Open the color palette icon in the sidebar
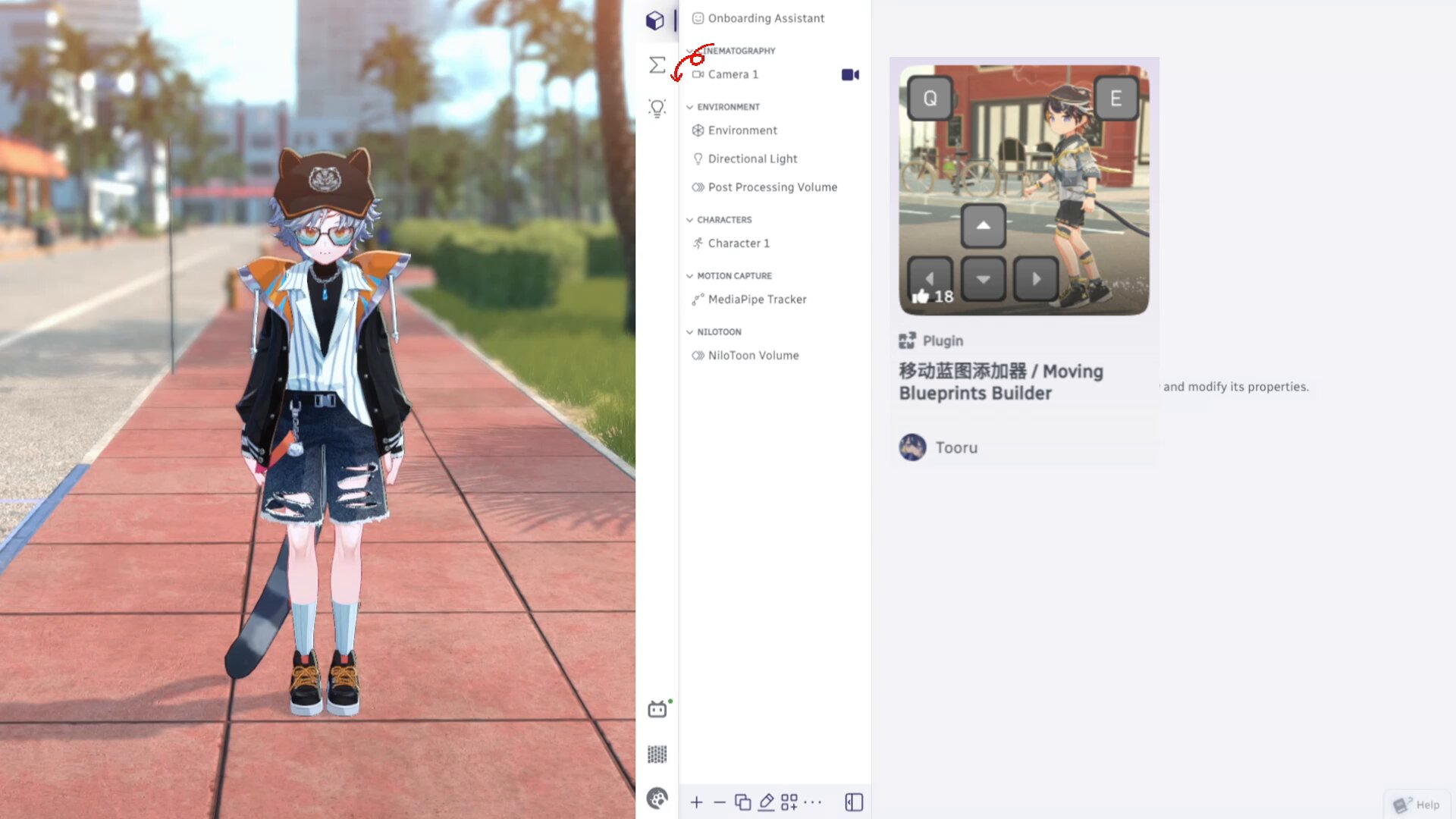Screen dimensions: 1456x819 pyautogui.click(x=657, y=798)
